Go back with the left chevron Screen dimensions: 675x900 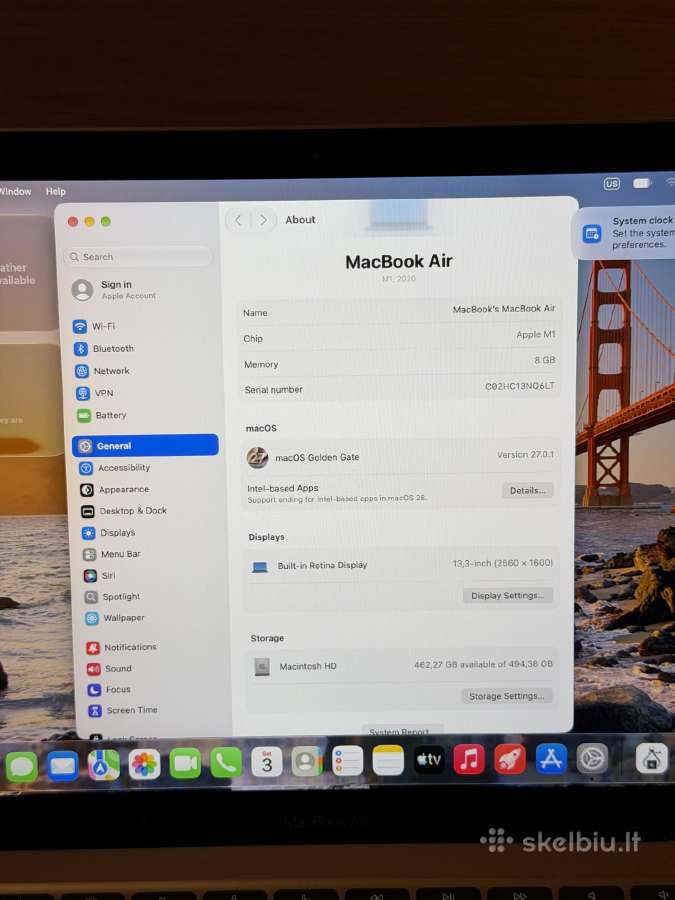click(x=238, y=220)
